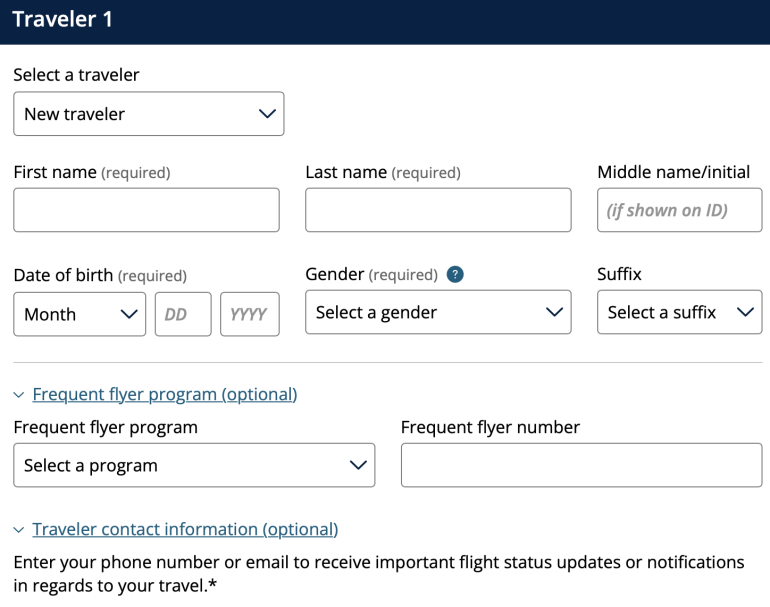
Task: Click the Frequent flyer program (optional) link
Action: (165, 394)
